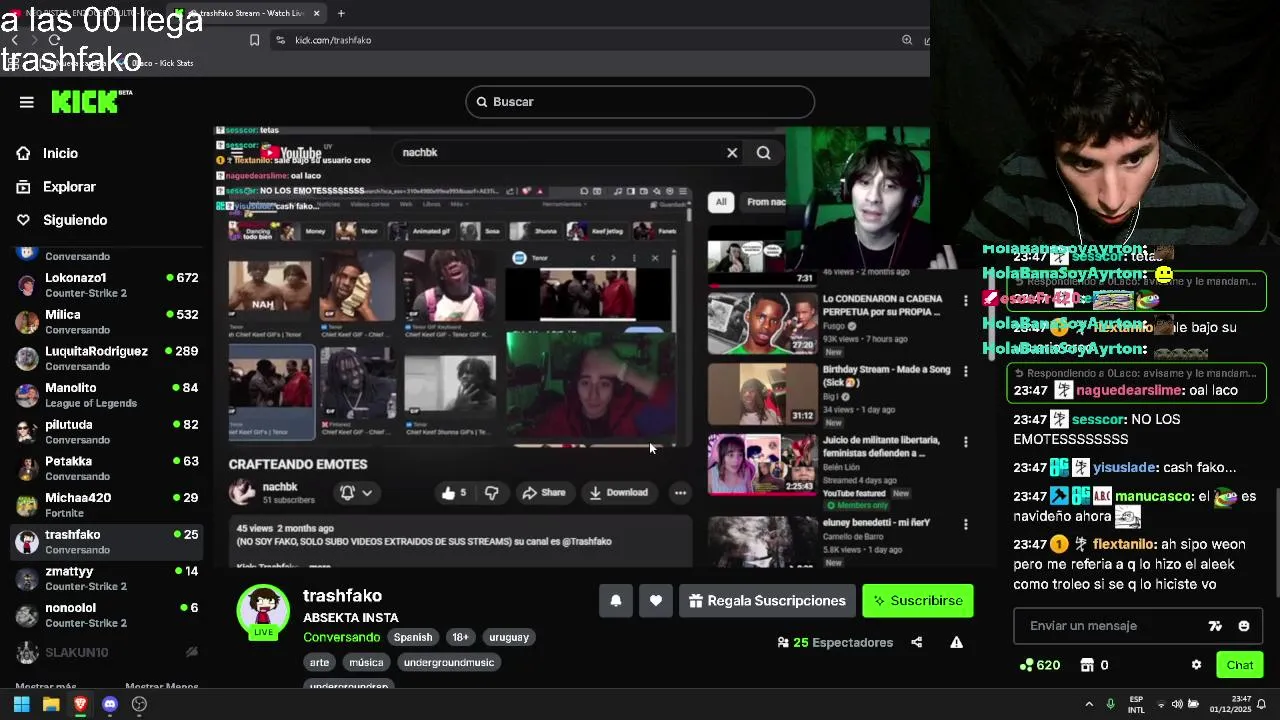Open File Explorer from taskbar
This screenshot has width=1280, height=720.
(x=51, y=704)
